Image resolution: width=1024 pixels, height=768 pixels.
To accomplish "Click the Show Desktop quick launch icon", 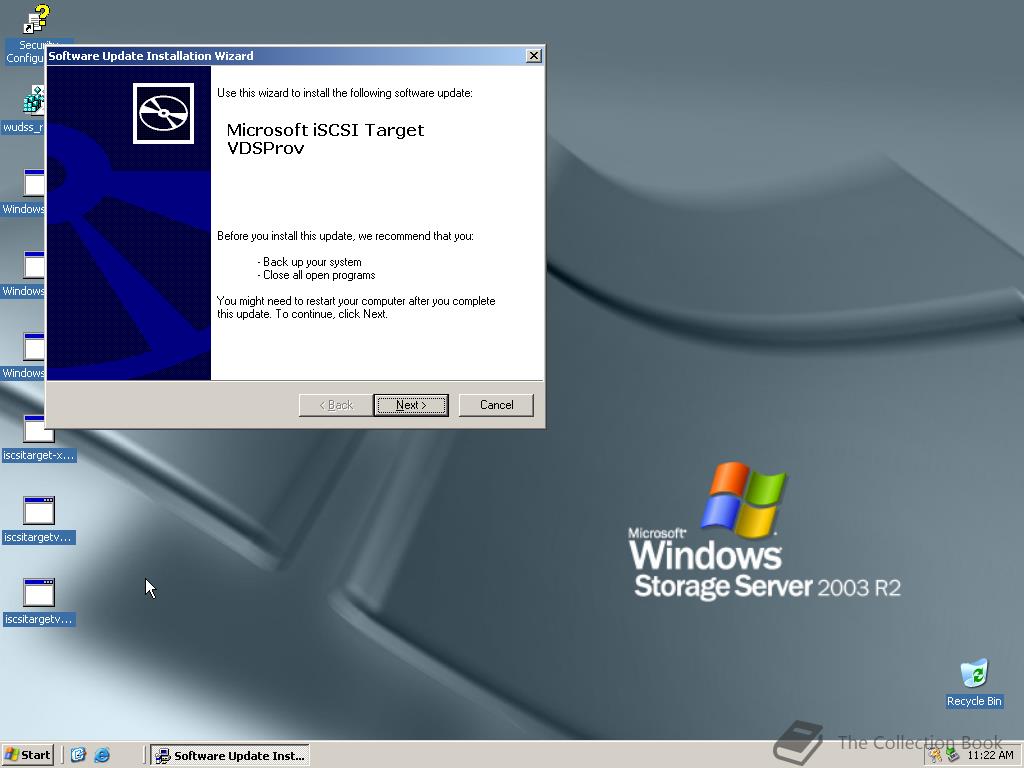I will (78, 755).
